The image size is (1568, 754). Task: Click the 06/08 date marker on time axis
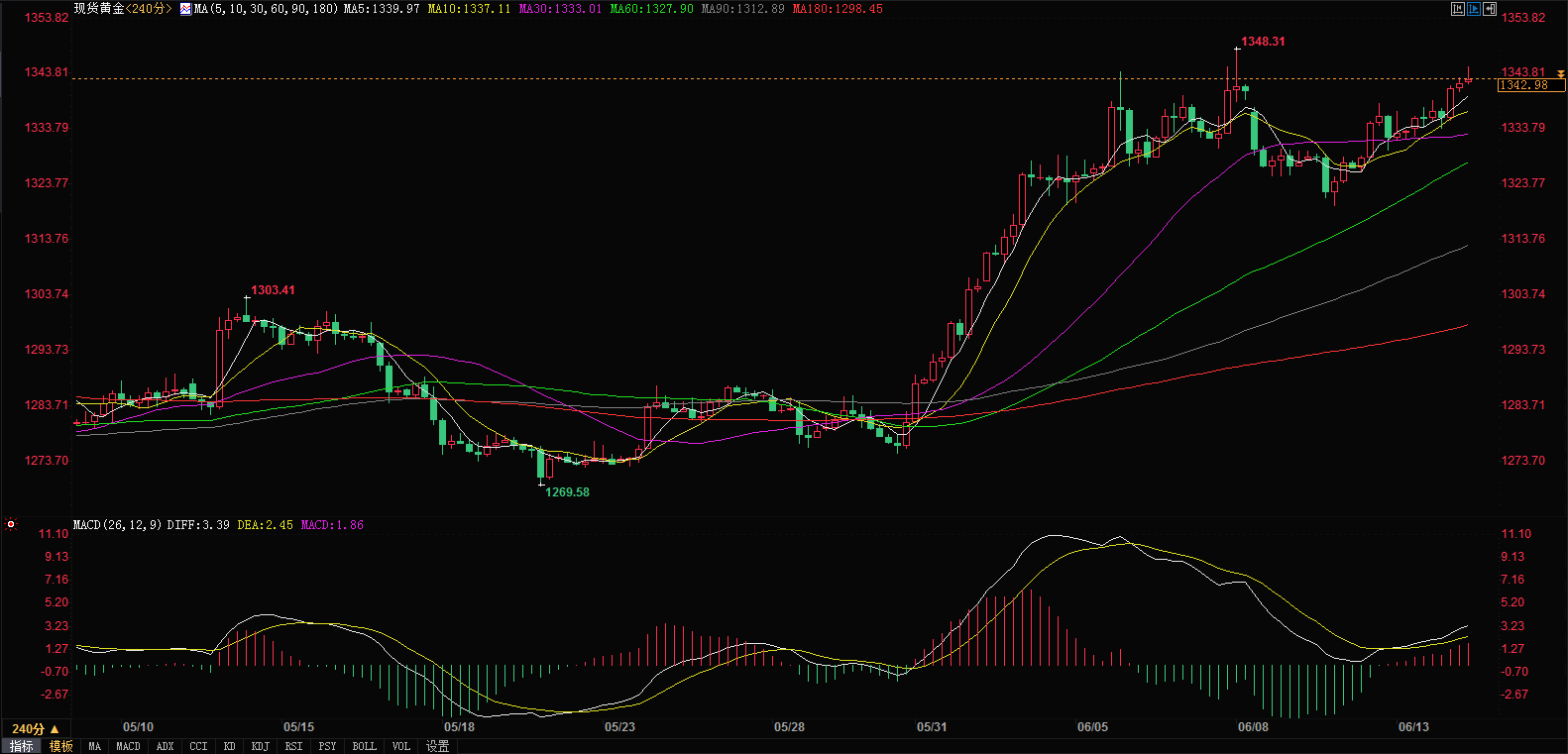pos(1254,727)
